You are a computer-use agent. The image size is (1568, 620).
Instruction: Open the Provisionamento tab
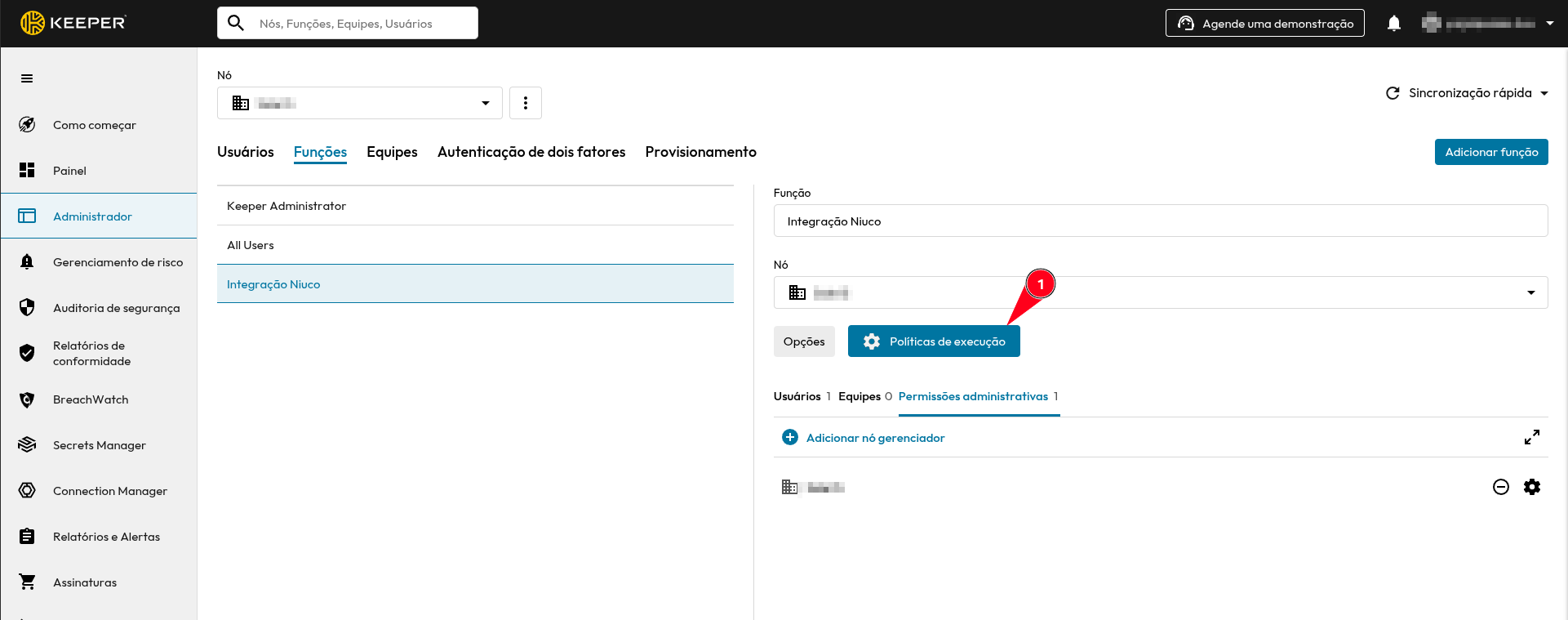(x=700, y=152)
